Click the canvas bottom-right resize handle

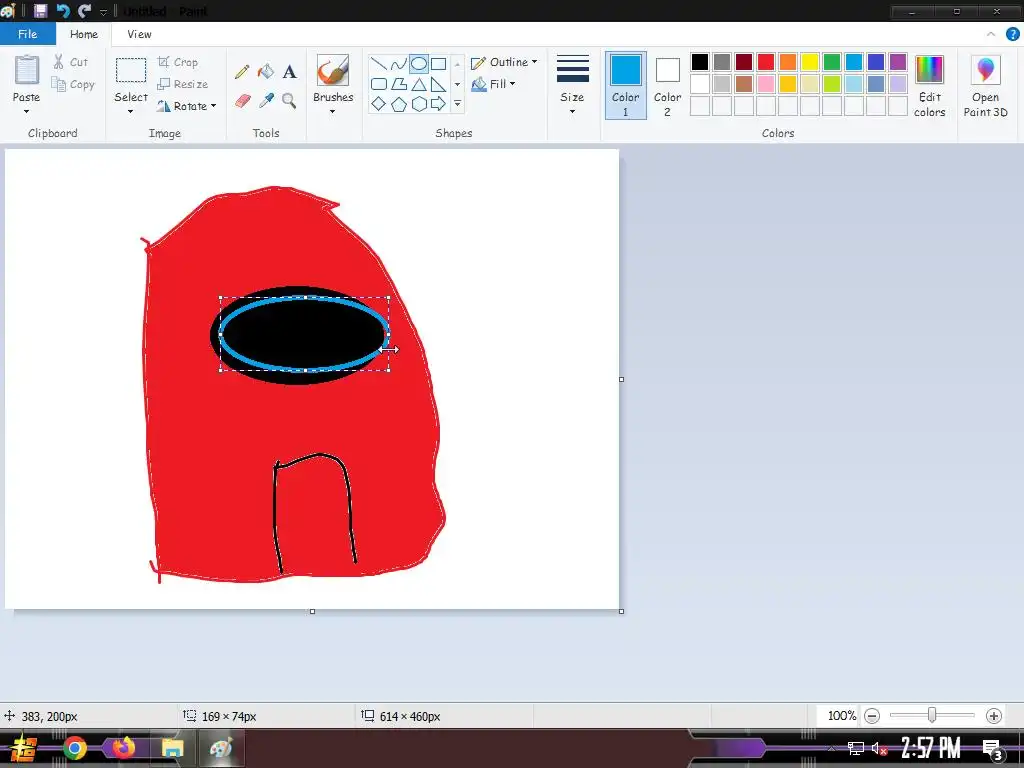[x=621, y=611]
